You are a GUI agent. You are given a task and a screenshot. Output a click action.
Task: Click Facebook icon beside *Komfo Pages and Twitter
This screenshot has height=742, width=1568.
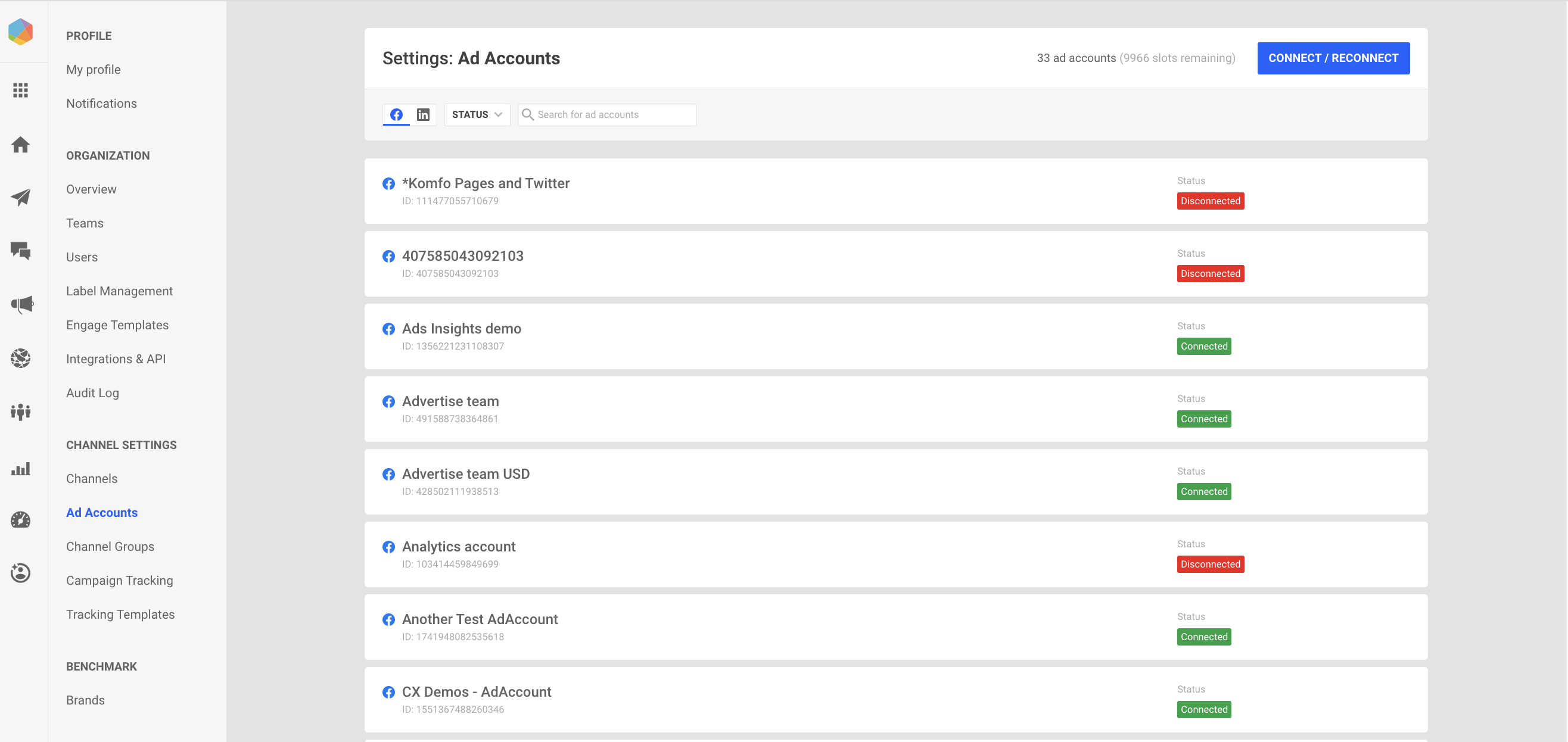(388, 184)
